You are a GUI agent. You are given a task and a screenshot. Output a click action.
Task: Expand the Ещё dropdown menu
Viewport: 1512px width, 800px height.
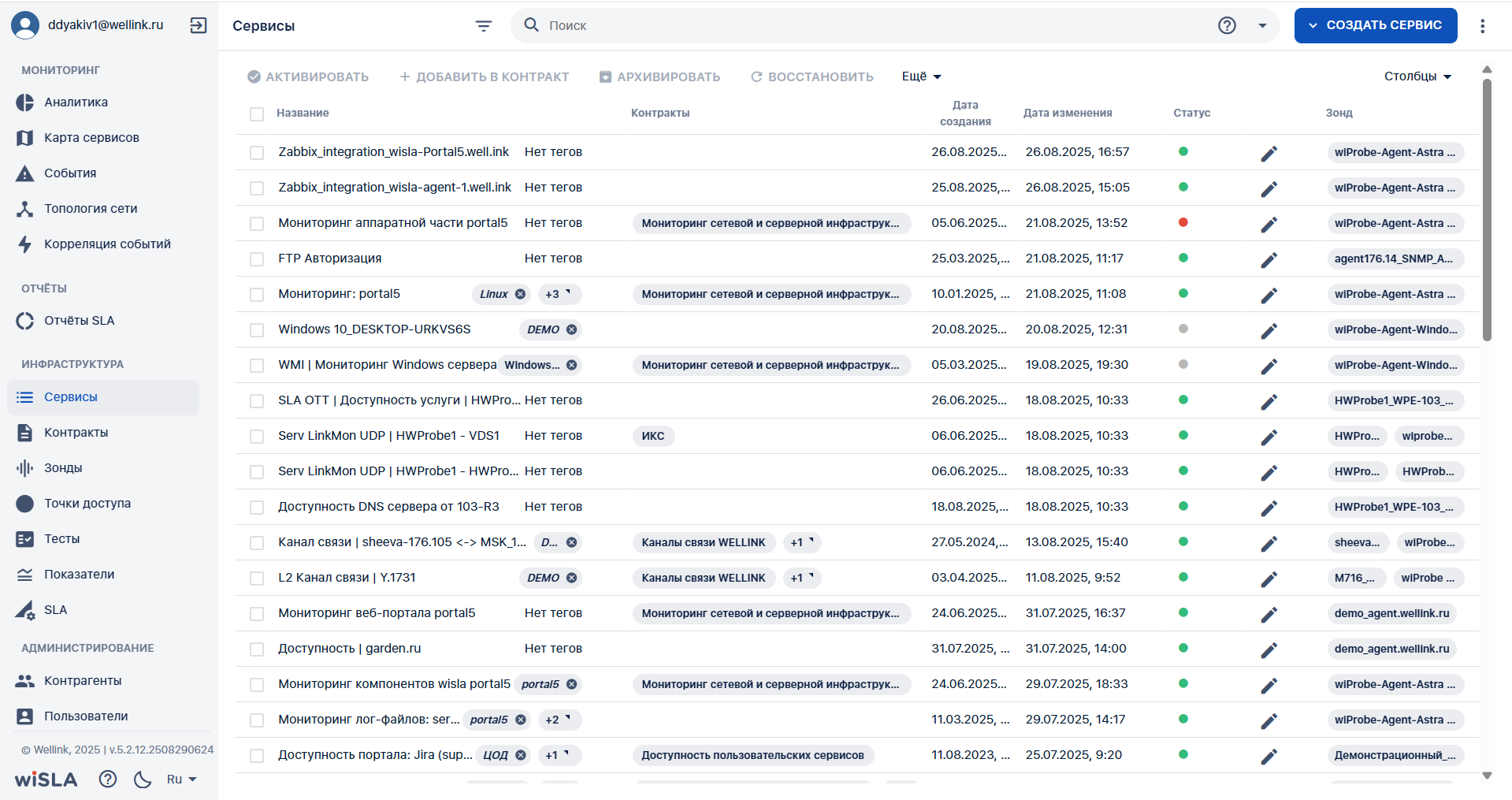tap(922, 76)
